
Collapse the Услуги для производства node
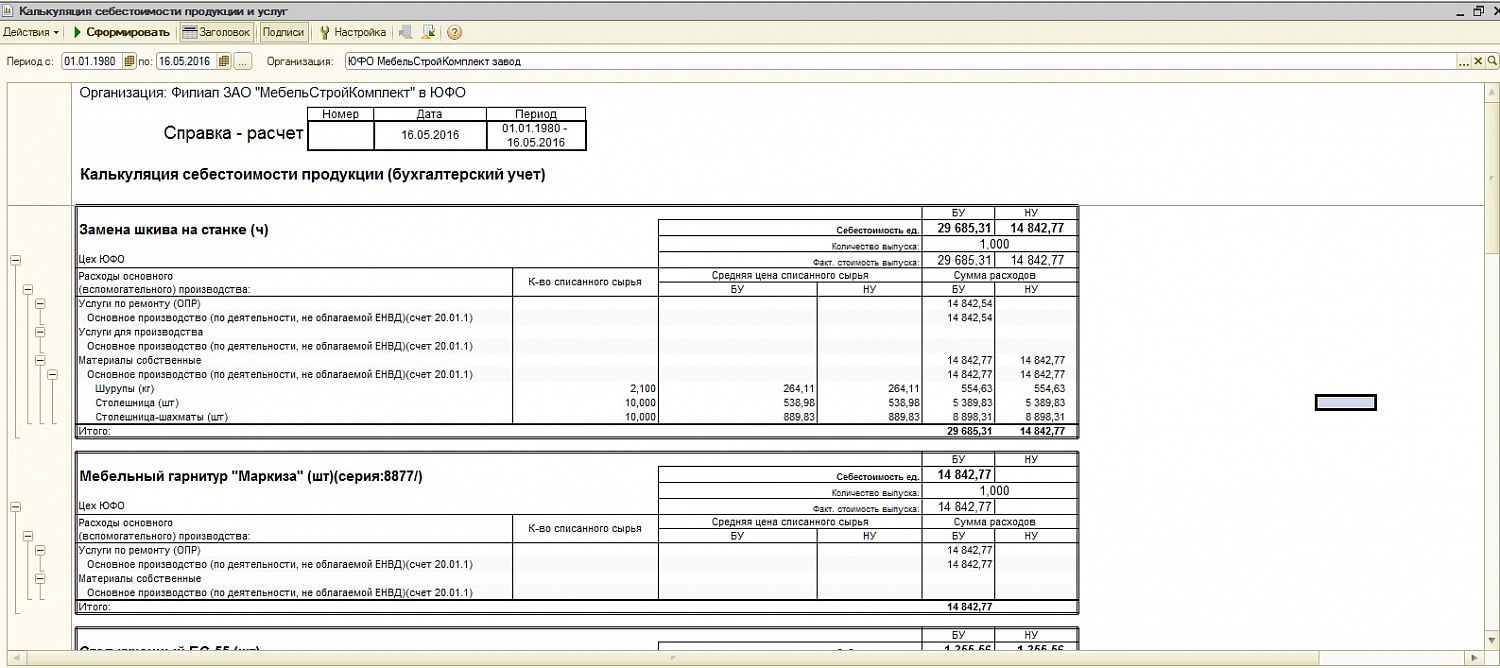(40, 331)
